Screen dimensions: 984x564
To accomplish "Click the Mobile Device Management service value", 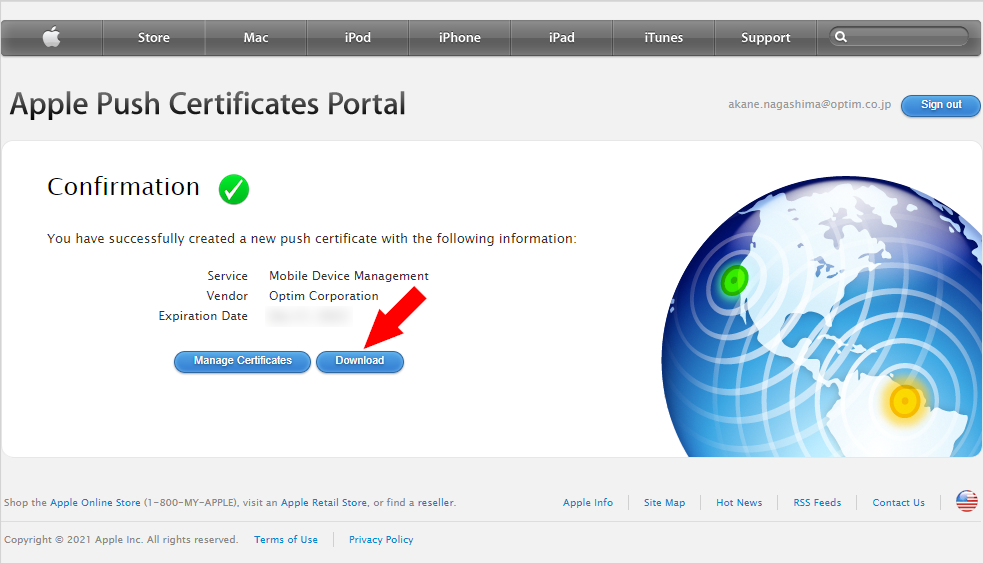I will tap(349, 276).
